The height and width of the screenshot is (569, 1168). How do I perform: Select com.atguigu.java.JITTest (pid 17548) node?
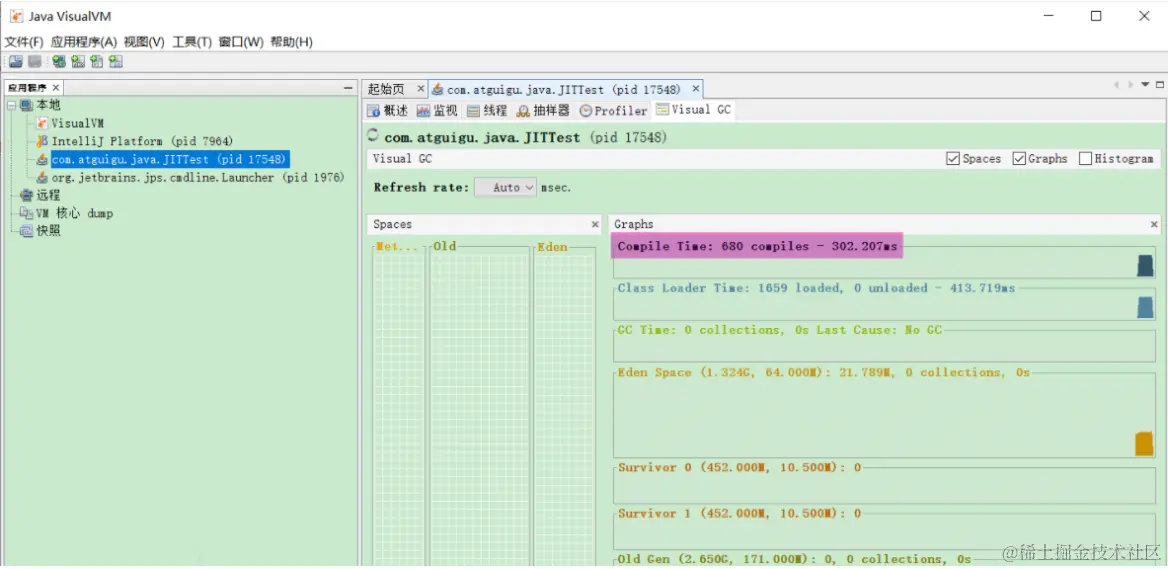(170, 159)
